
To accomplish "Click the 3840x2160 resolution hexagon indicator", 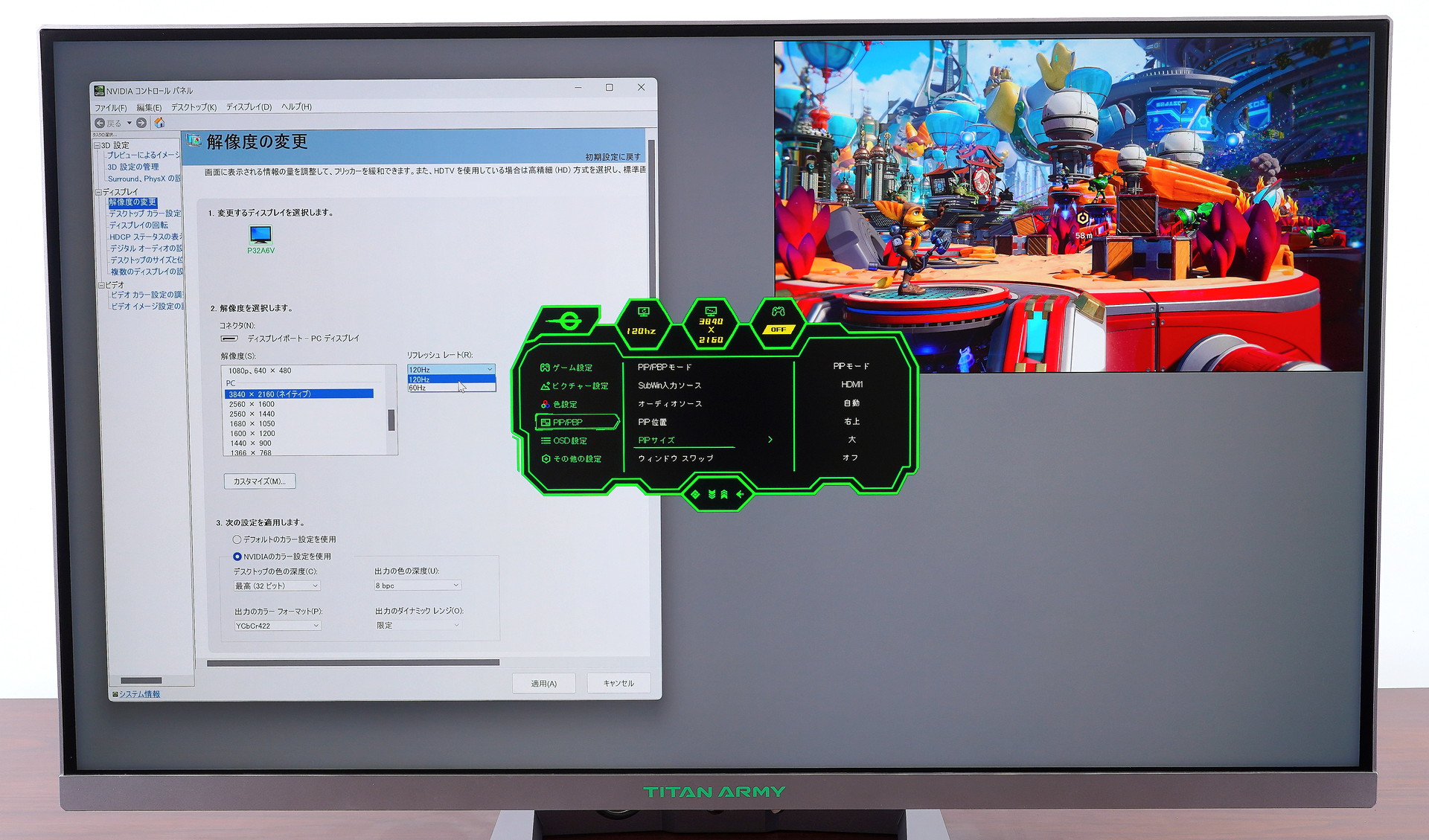I will click(711, 324).
